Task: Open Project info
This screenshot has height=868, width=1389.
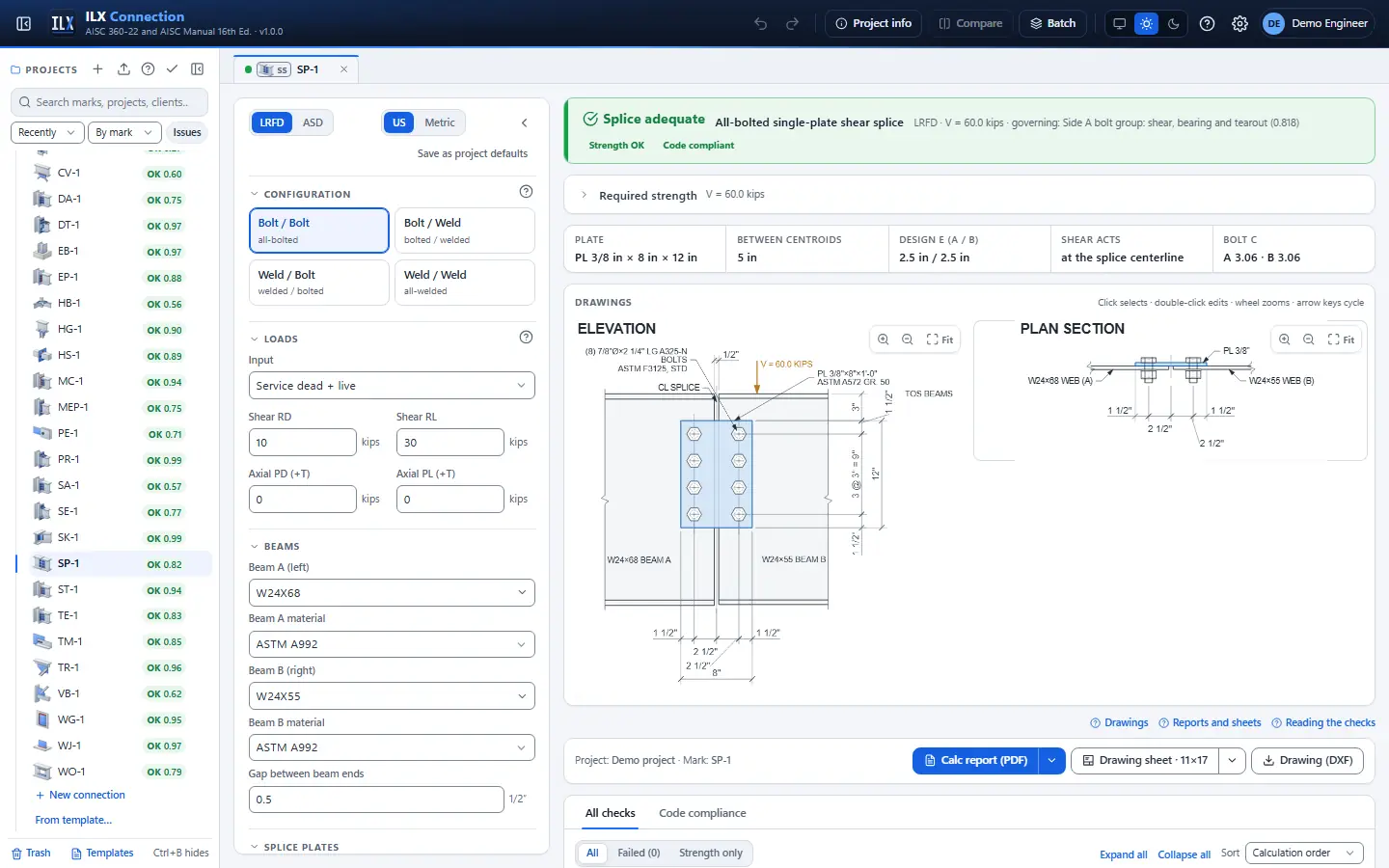Action: [874, 23]
